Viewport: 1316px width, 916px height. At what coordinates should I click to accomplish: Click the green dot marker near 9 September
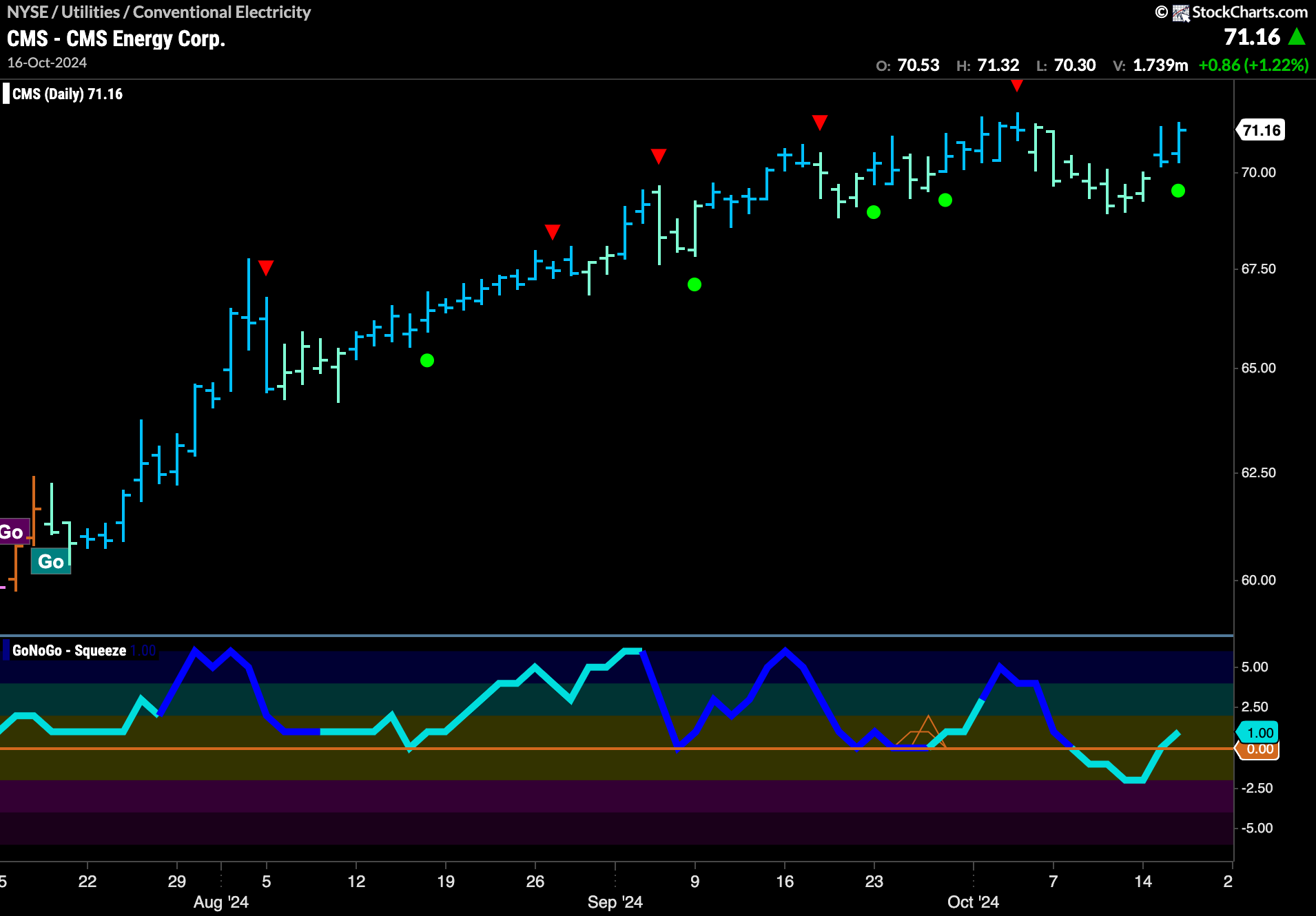click(695, 284)
